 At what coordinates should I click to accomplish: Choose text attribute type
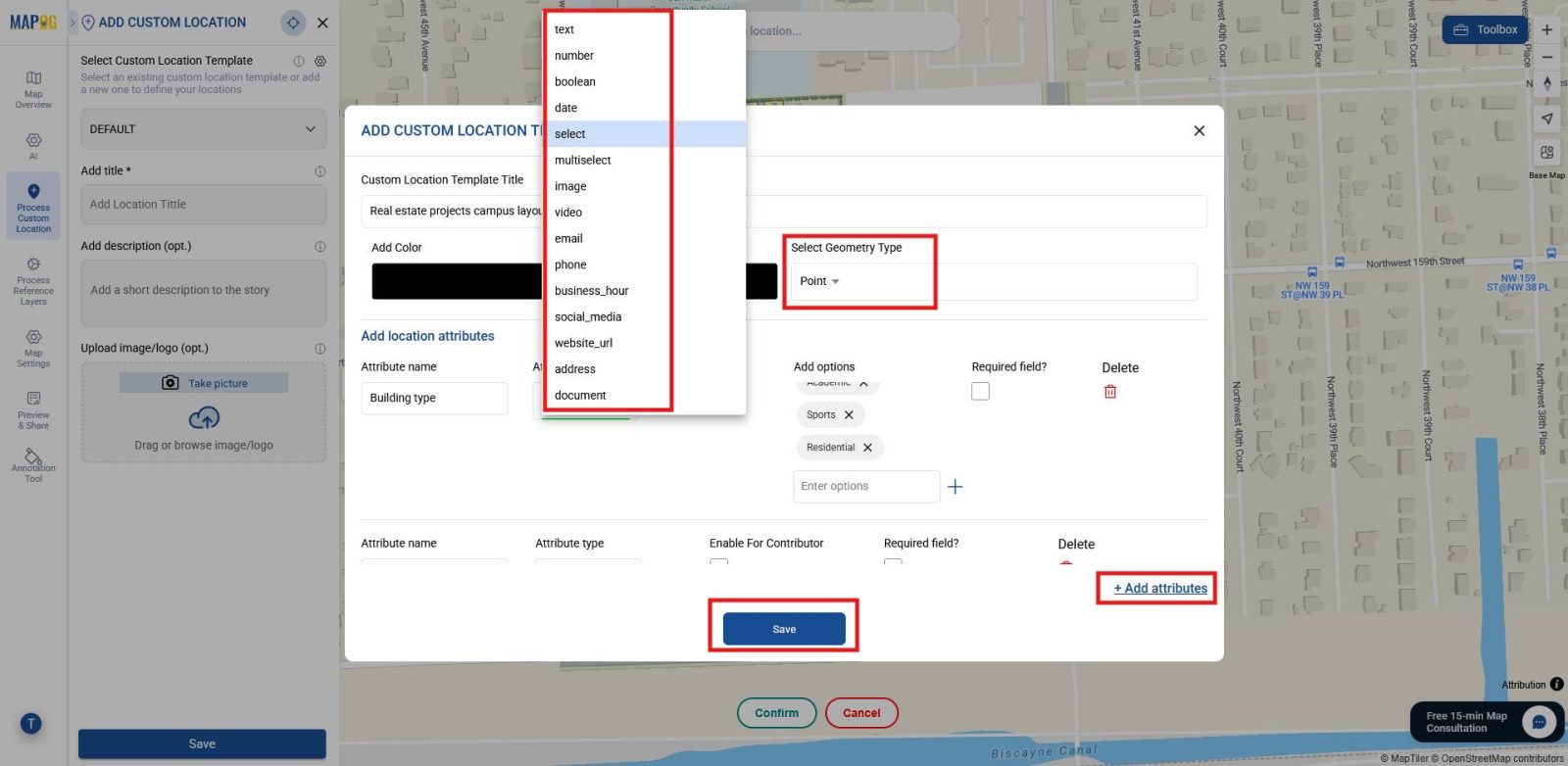[645, 29]
